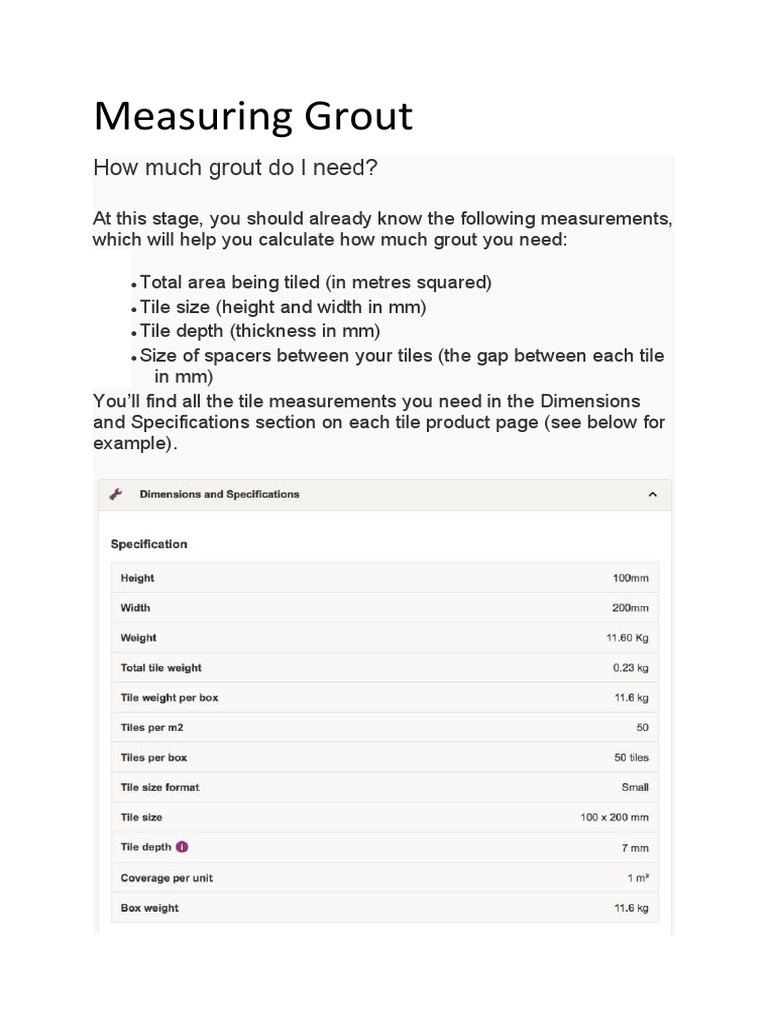Click the Dimensions and Specifications header title
The height and width of the screenshot is (1024, 768).
(x=219, y=494)
